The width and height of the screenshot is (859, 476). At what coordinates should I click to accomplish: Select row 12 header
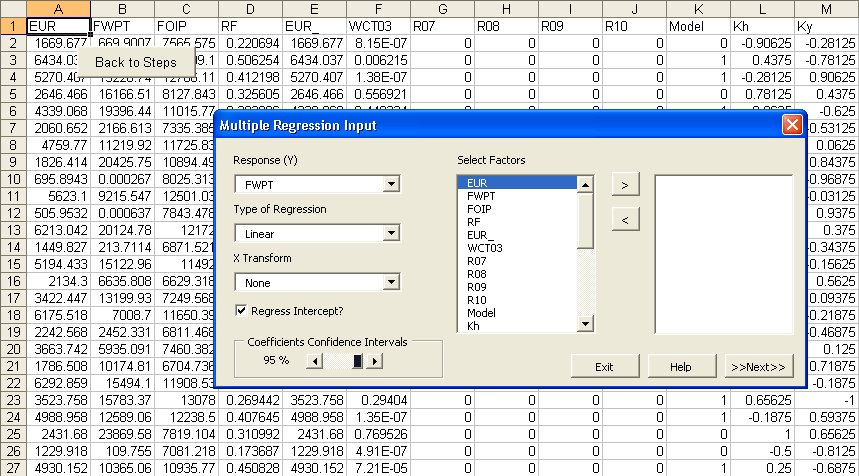click(13, 213)
